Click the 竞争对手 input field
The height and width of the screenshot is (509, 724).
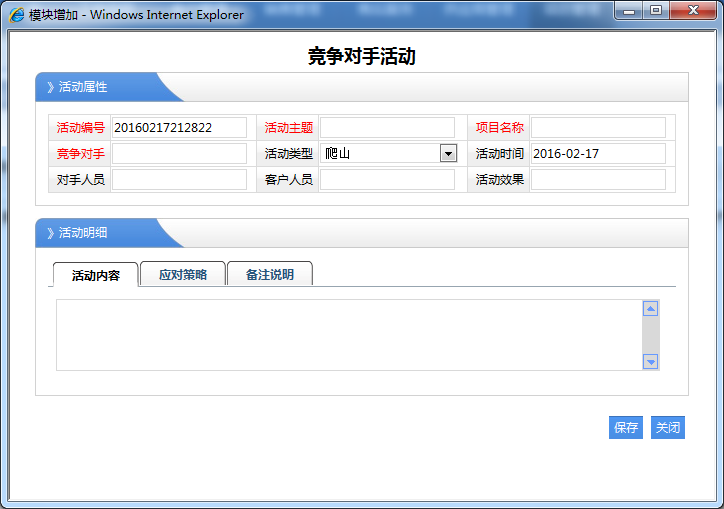(x=179, y=153)
